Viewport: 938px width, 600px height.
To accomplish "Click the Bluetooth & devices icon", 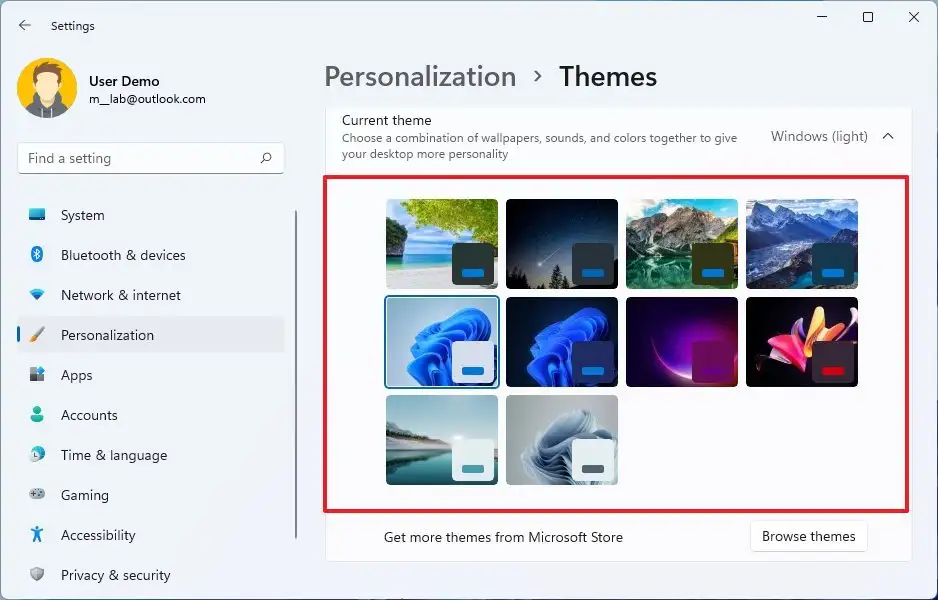I will [x=37, y=255].
